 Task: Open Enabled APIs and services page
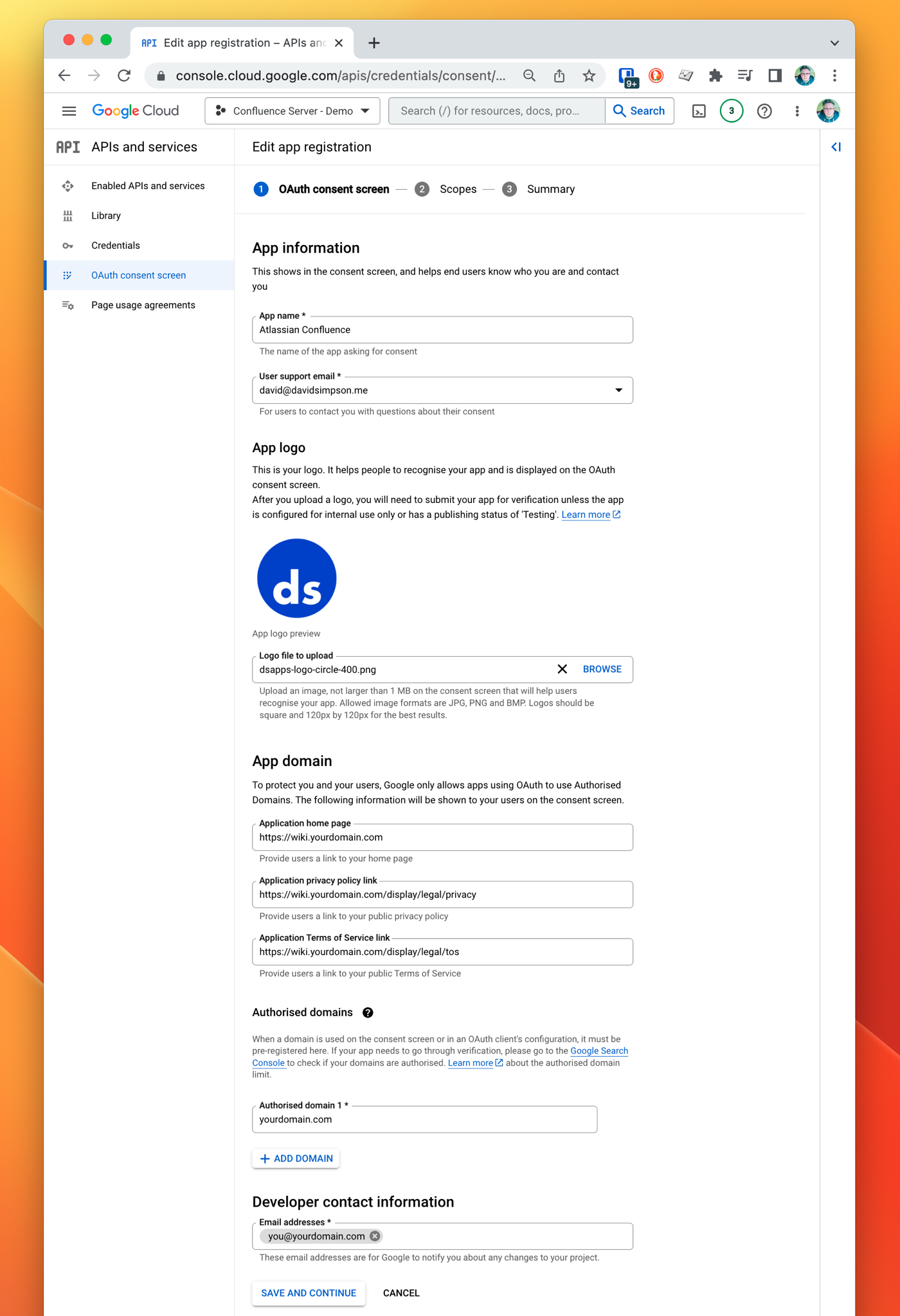tap(147, 186)
